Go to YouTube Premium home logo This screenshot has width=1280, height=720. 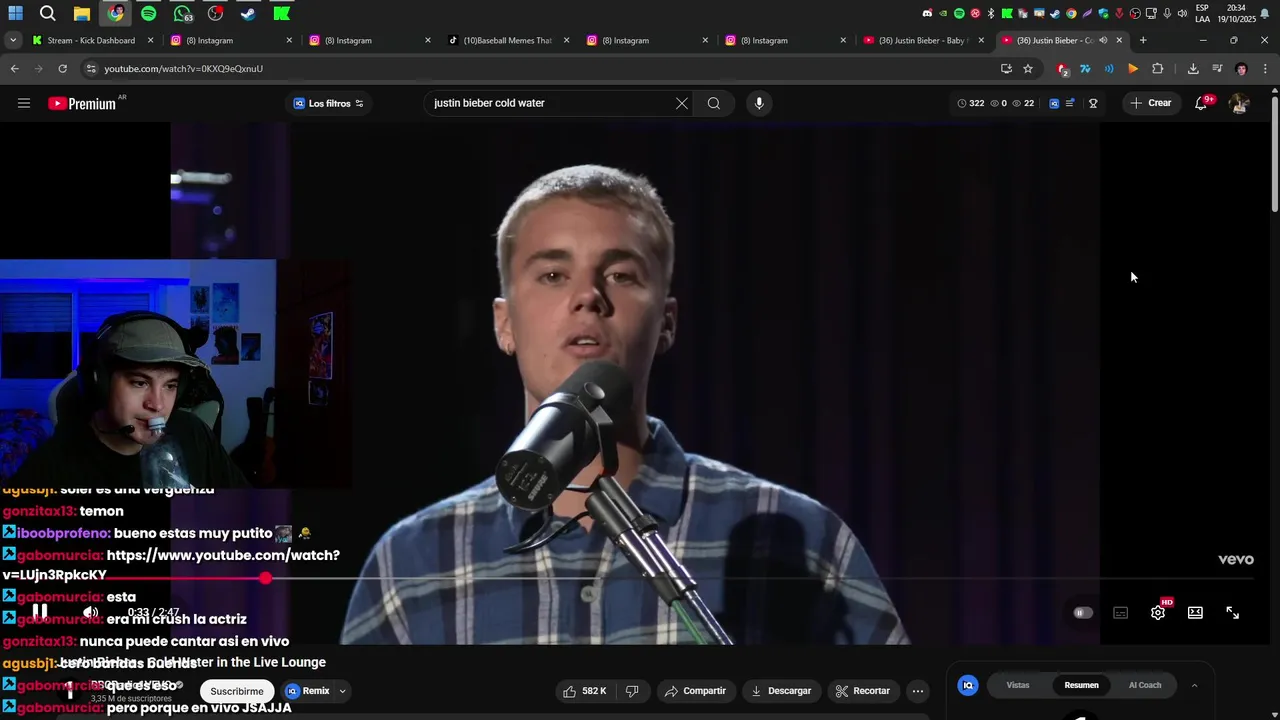coord(82,103)
